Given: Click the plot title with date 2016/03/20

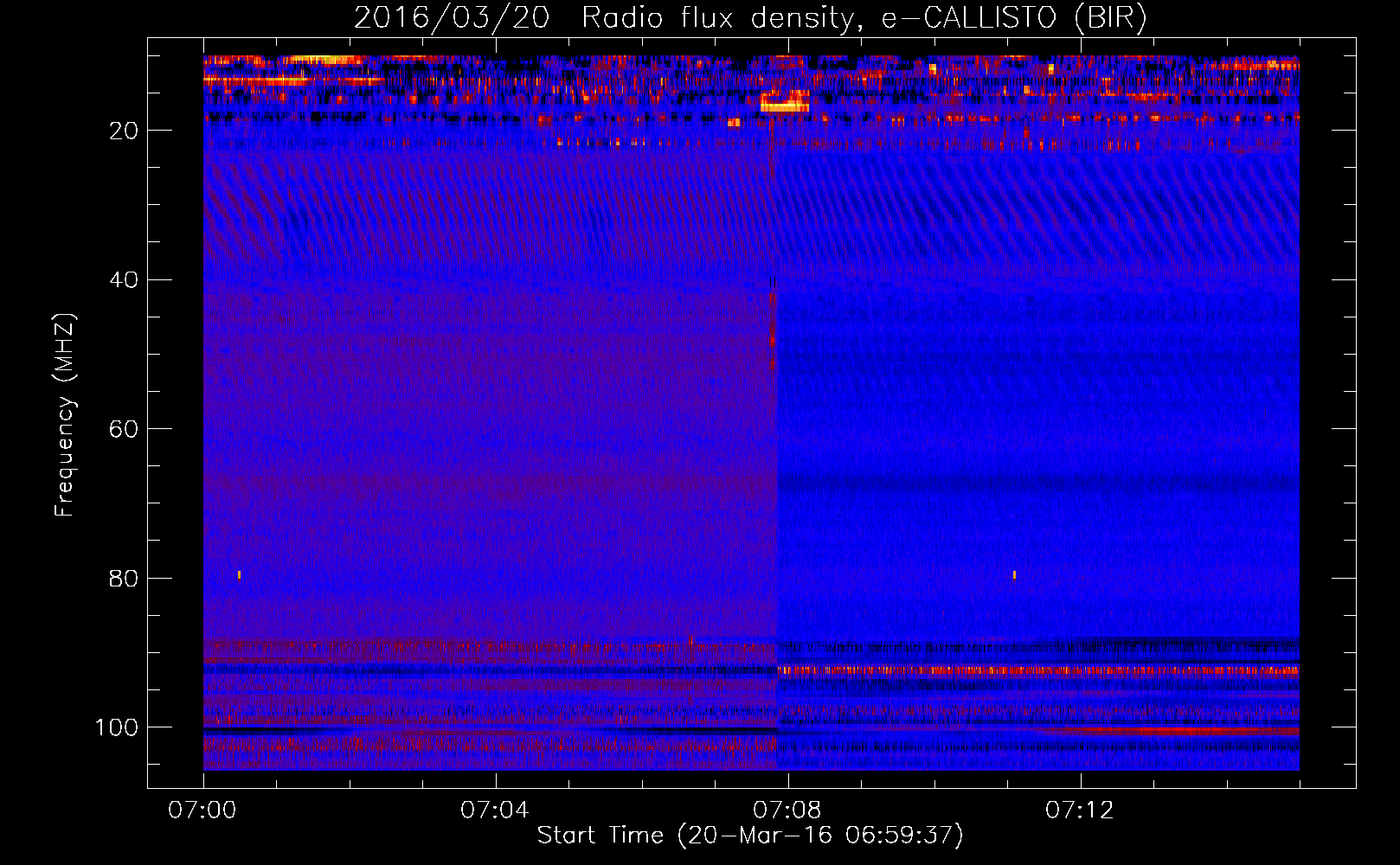Looking at the screenshot, I should tap(750, 17).
